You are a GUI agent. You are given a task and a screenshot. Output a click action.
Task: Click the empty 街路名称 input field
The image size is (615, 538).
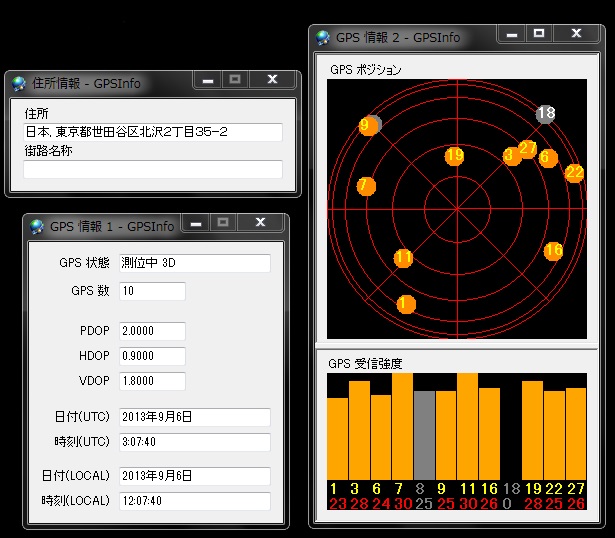[x=153, y=169]
